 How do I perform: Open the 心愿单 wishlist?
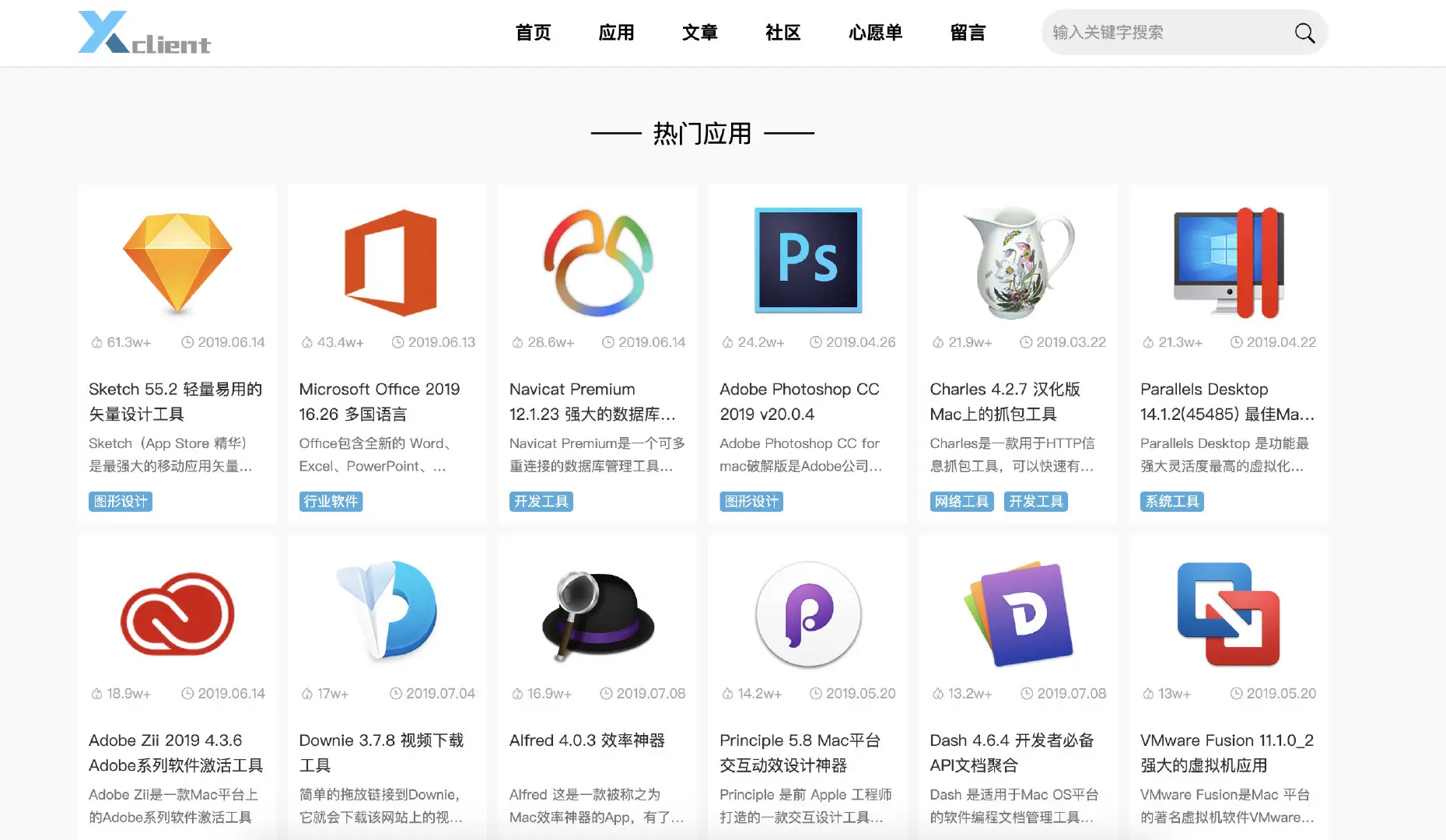coord(875,33)
